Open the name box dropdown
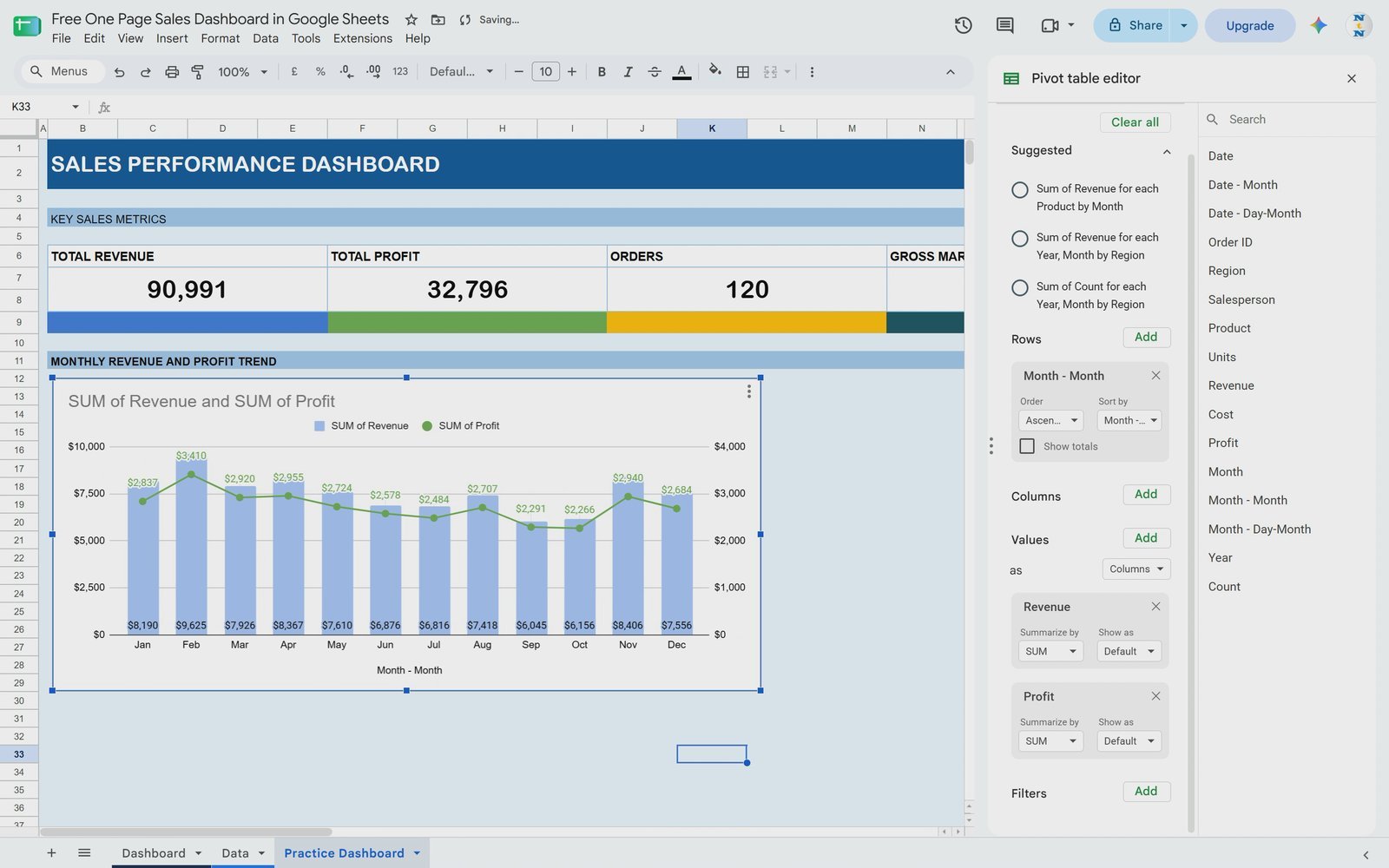This screenshot has height=868, width=1389. tap(76, 107)
